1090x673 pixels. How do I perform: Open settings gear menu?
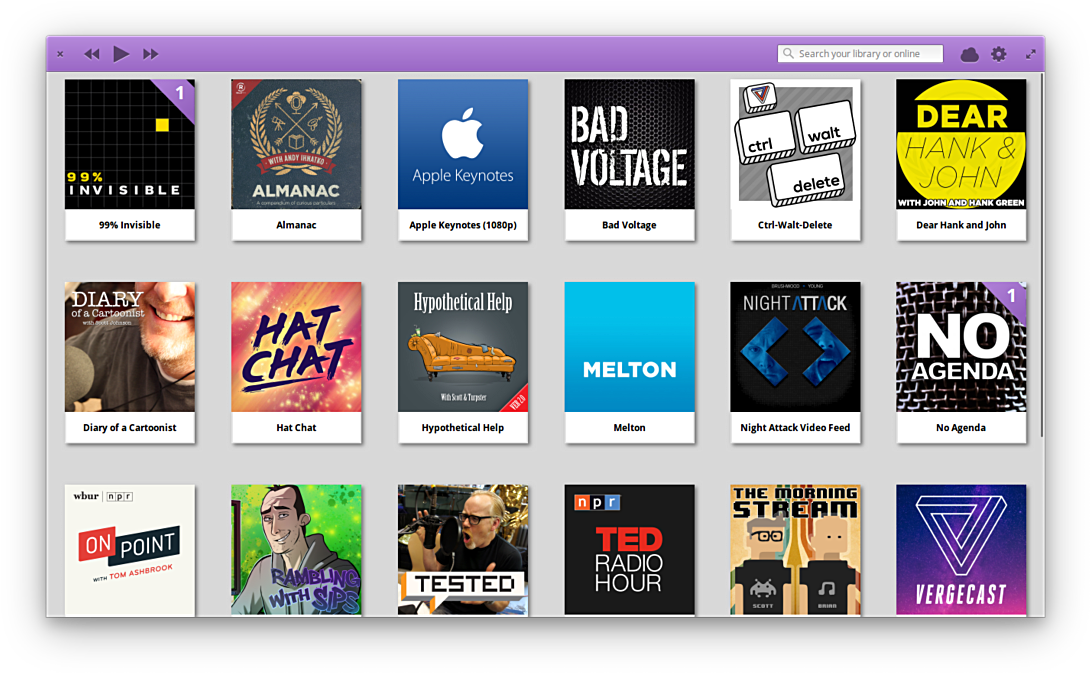999,54
